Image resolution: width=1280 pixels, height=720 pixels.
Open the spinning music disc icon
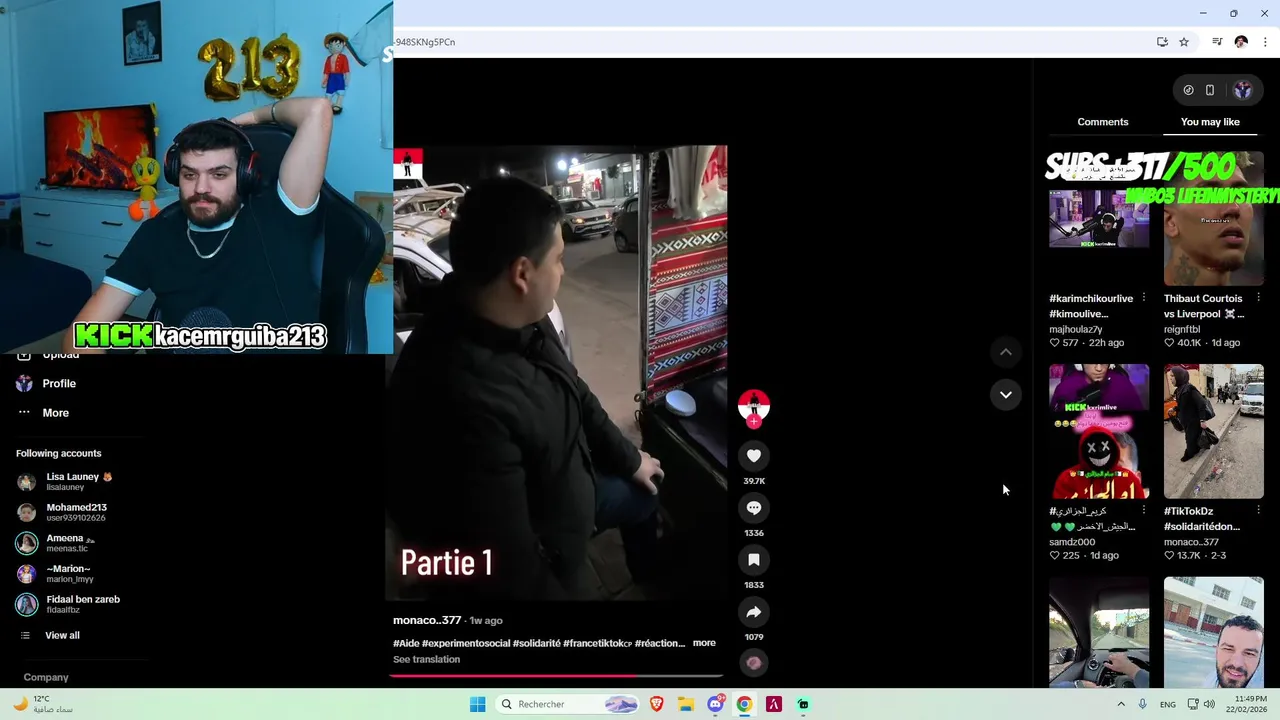754,662
